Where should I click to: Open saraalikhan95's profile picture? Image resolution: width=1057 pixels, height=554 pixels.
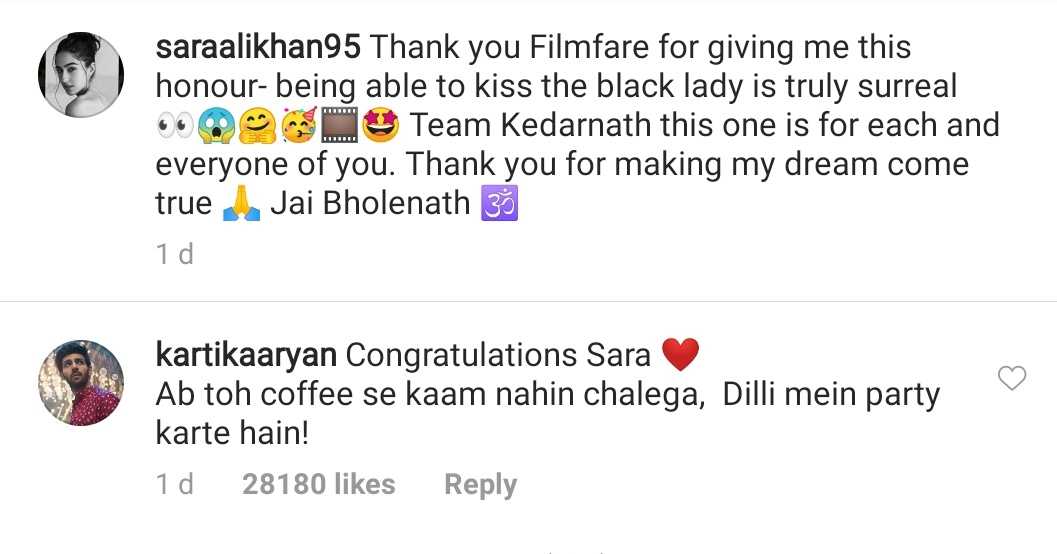81,75
